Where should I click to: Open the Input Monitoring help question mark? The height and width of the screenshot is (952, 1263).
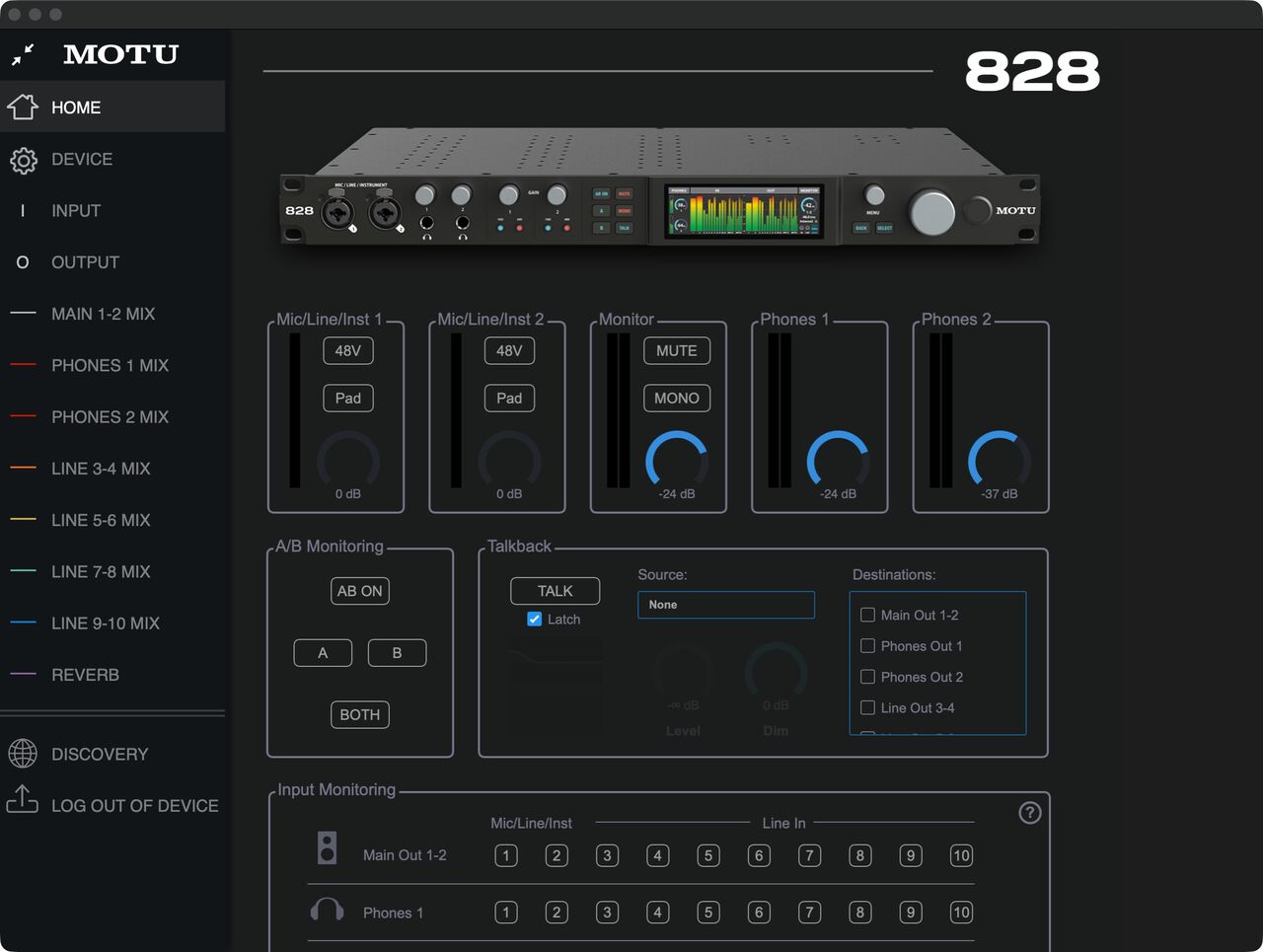[1029, 813]
